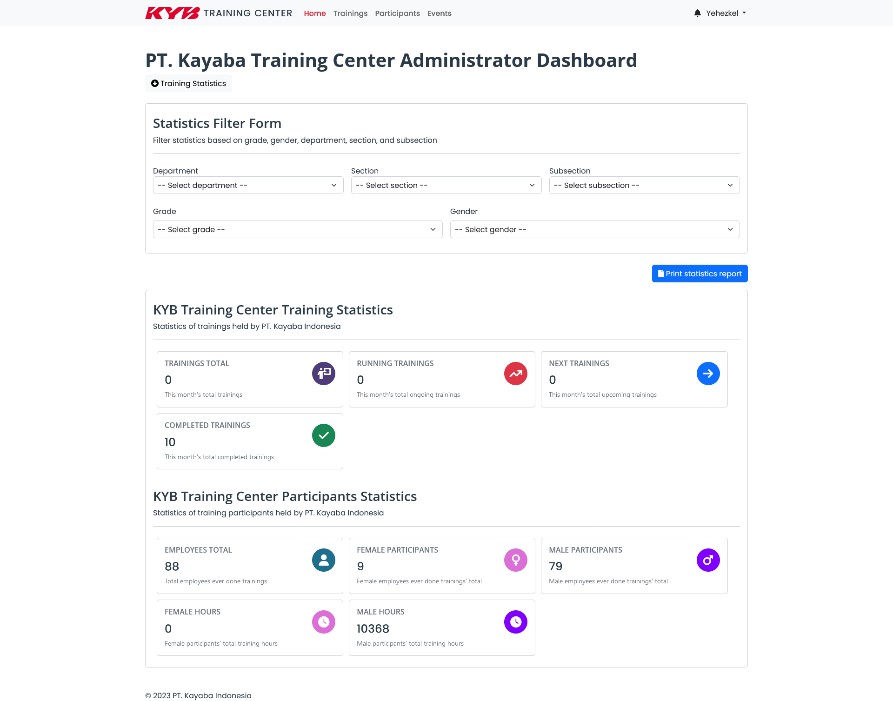
Task: Choose a grade from Select grade dropdown
Action: 297,229
